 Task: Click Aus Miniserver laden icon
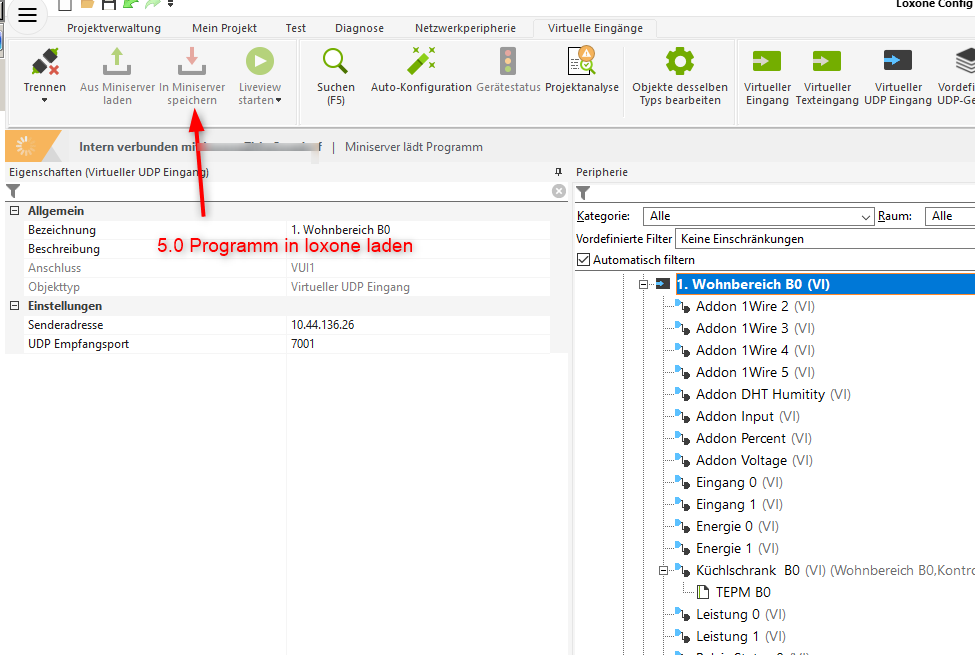pyautogui.click(x=117, y=62)
